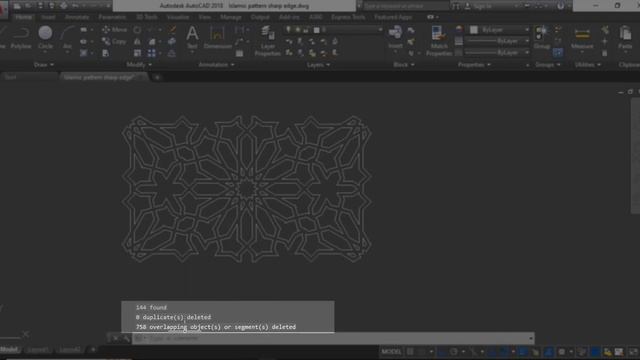The height and width of the screenshot is (360, 640).
Task: Click the command line input field
Action: pyautogui.click(x=333, y=338)
